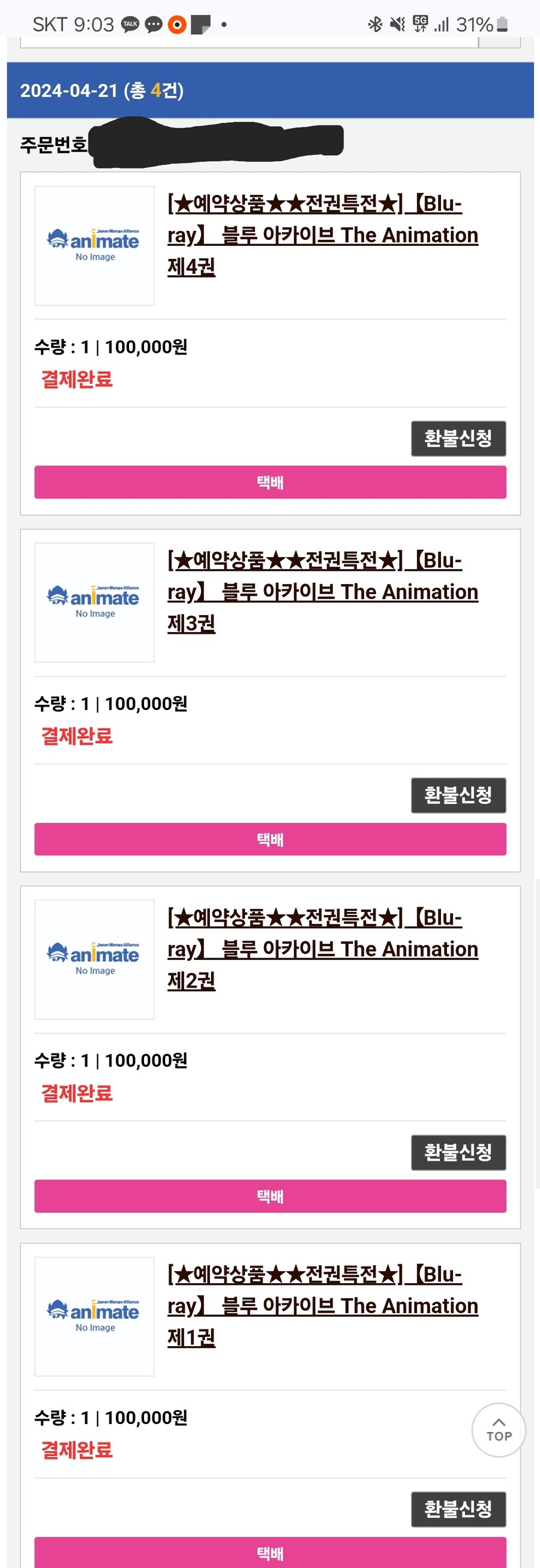Tap the KakaoTalk notification icon in status bar
This screenshot has width=540, height=1568.
[x=130, y=25]
